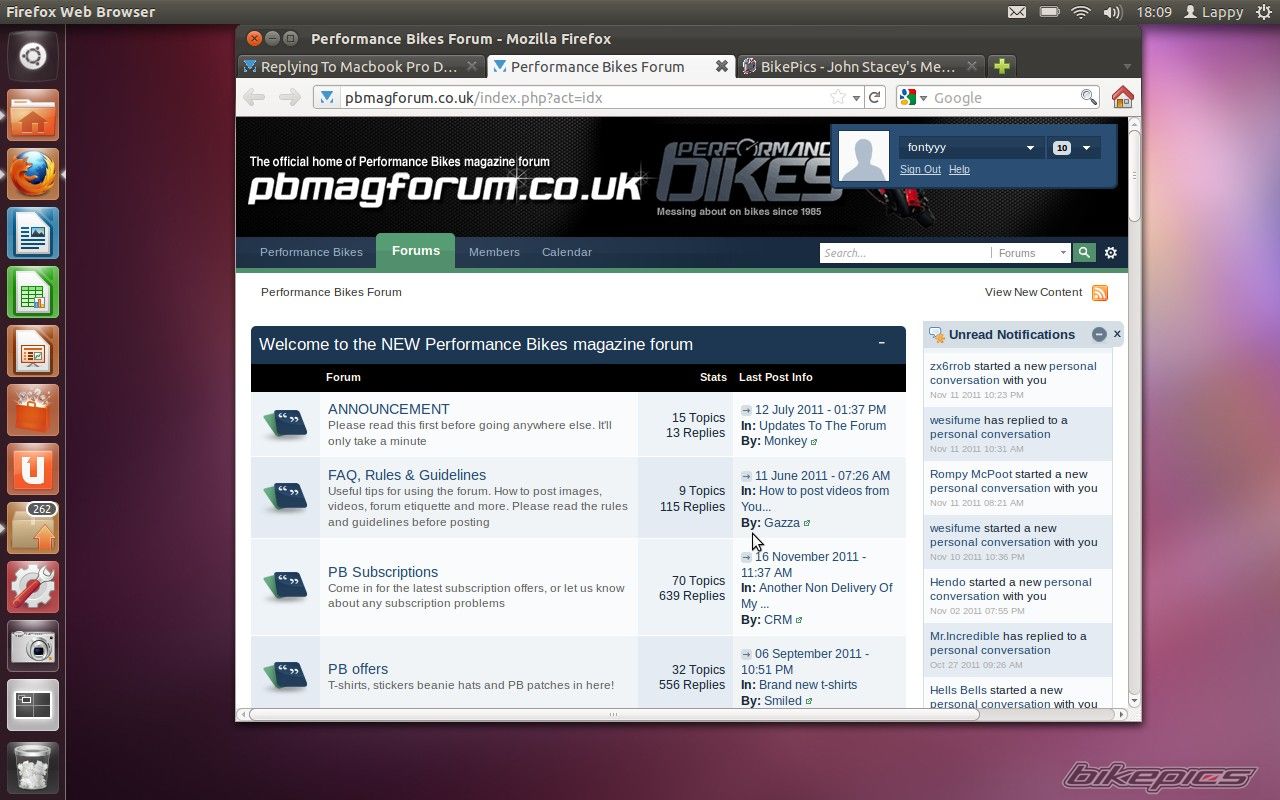1280x800 pixels.
Task: Open advanced search gear icon
Action: click(1111, 253)
